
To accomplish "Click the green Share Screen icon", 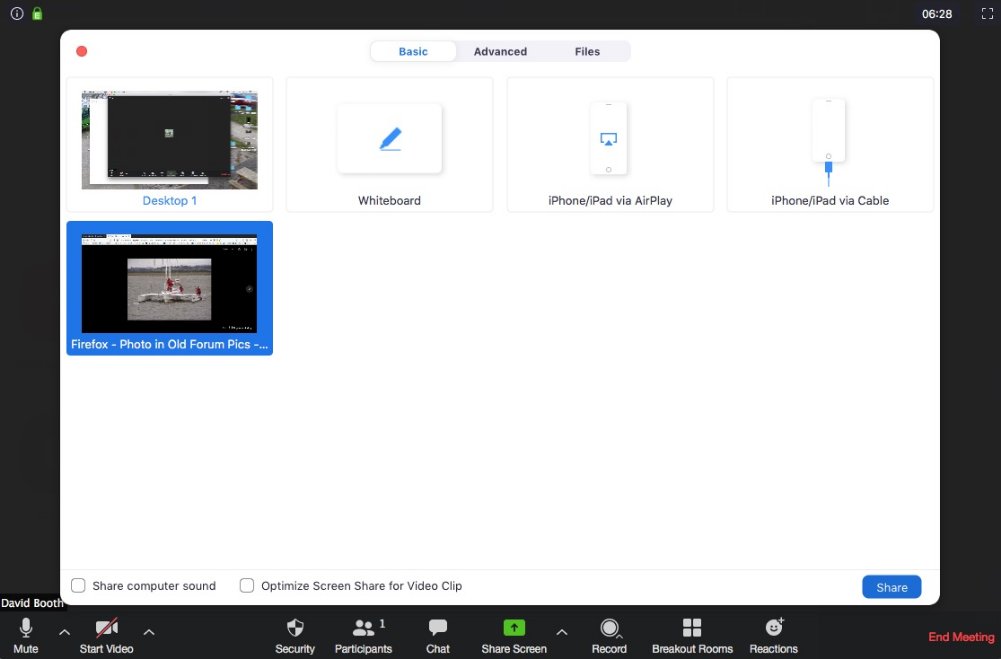I will (514, 628).
